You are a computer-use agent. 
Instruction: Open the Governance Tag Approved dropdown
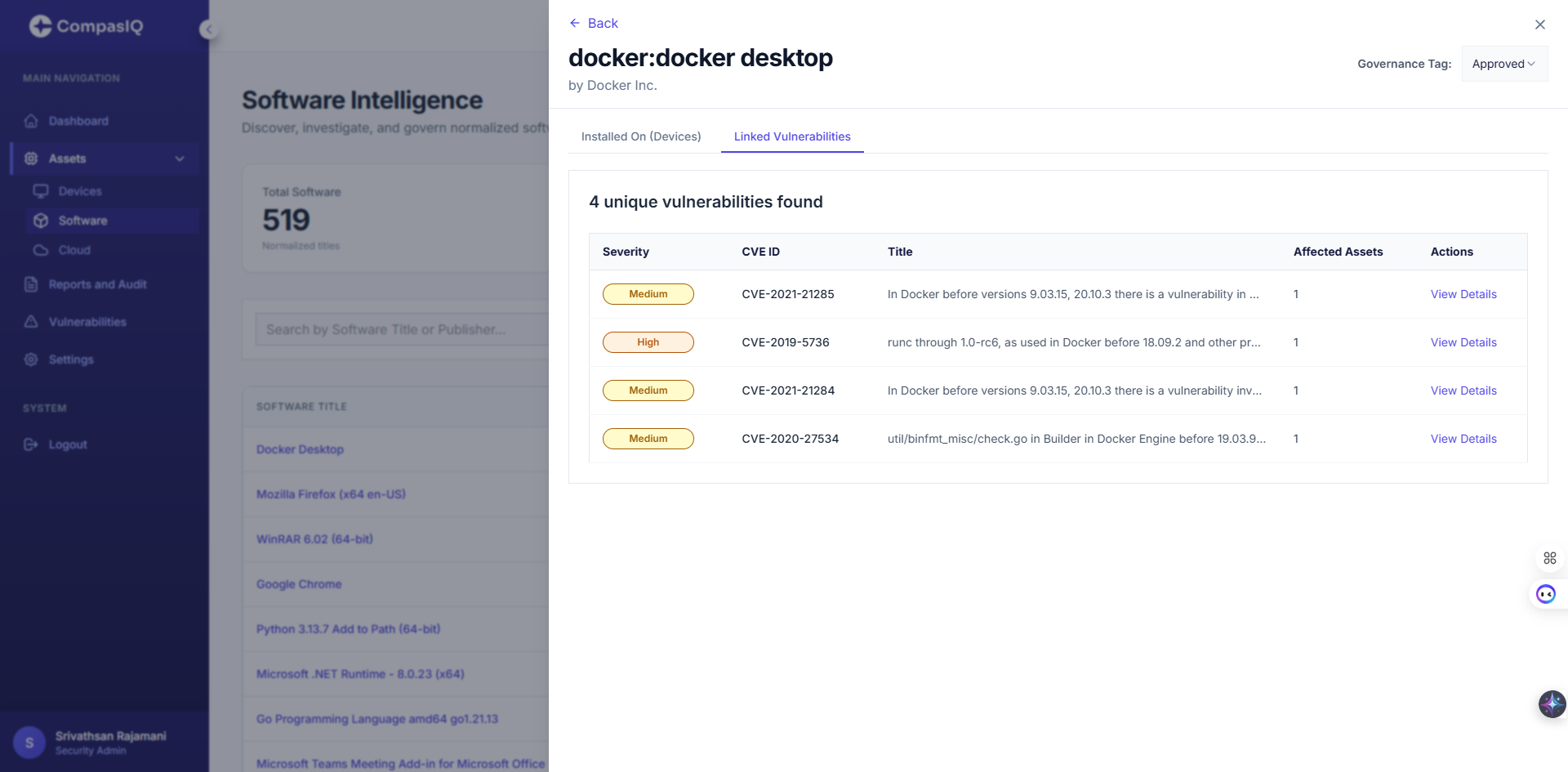coord(1504,64)
